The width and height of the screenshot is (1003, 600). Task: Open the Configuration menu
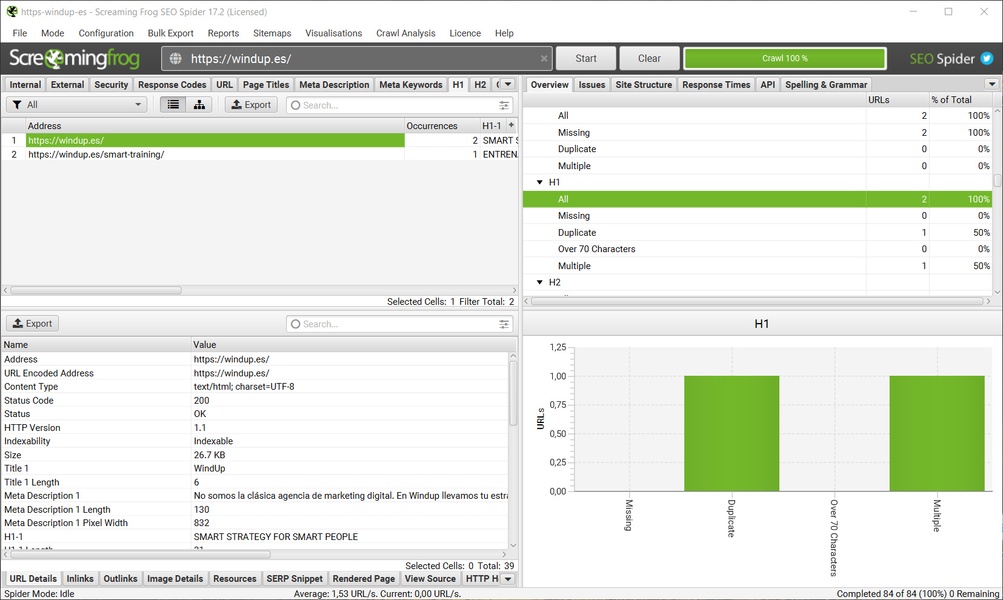(x=106, y=33)
